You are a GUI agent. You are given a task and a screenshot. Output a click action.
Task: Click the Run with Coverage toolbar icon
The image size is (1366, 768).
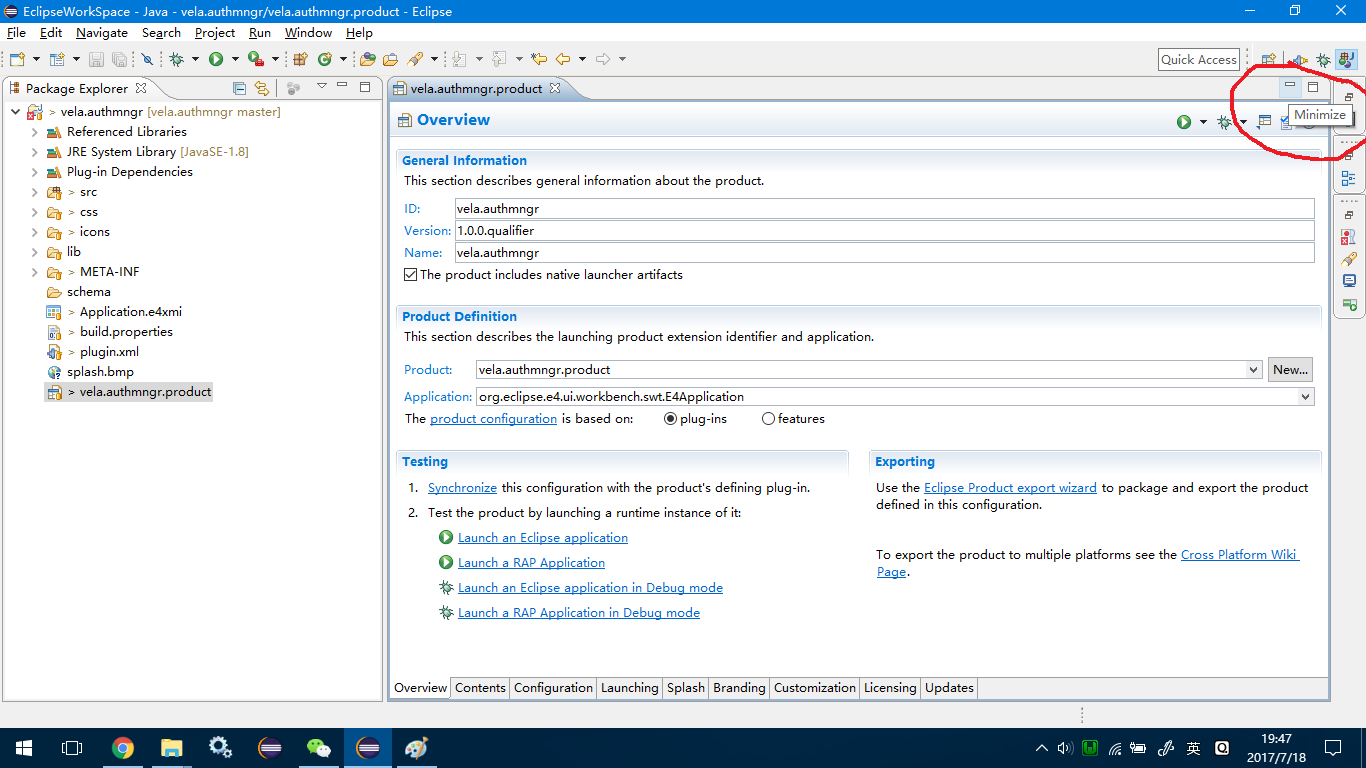(257, 60)
